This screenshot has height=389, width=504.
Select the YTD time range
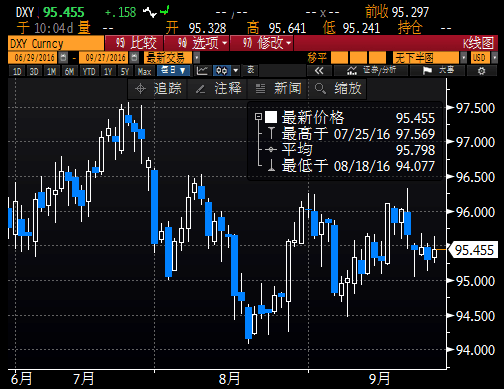[x=89, y=71]
